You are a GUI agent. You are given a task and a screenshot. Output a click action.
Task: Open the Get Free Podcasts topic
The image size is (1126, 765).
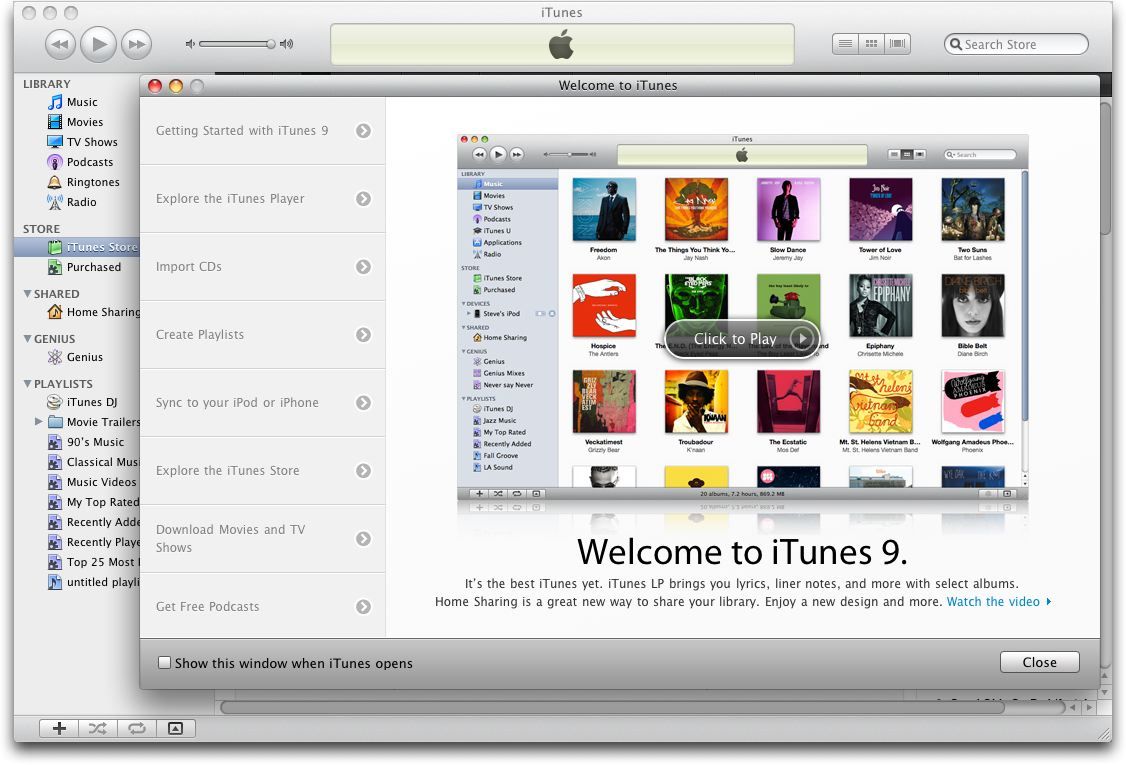pyautogui.click(x=263, y=606)
